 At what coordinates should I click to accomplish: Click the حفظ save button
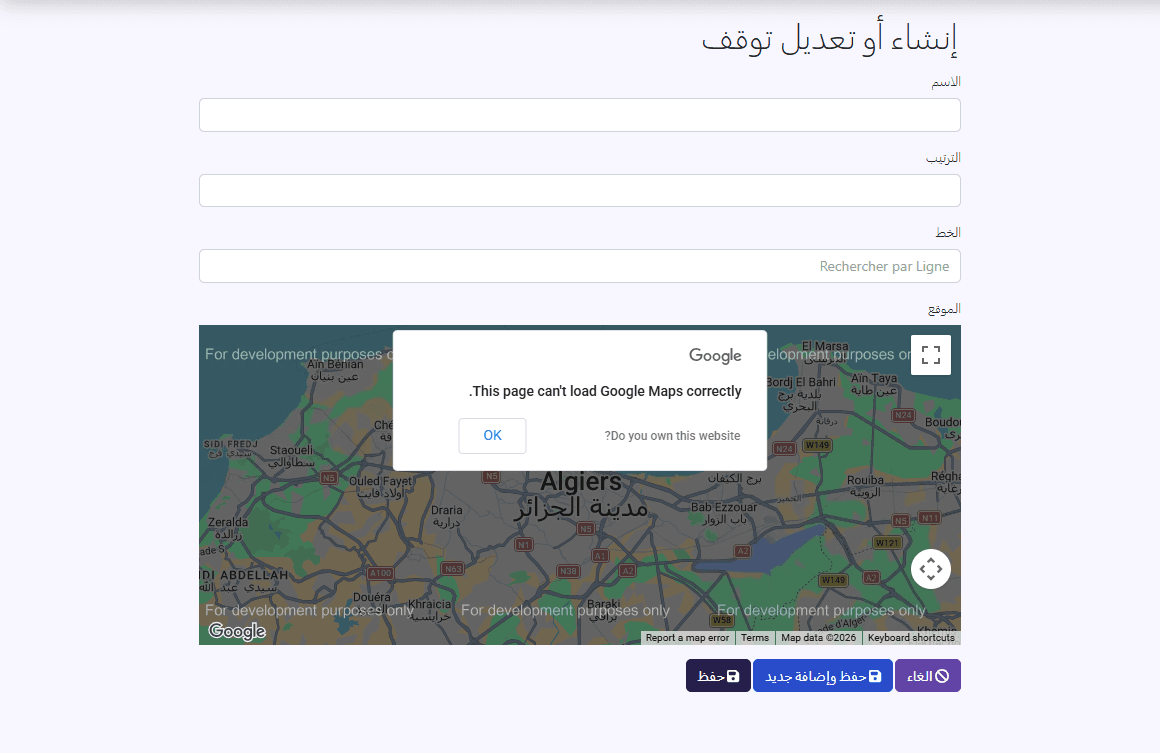(718, 676)
